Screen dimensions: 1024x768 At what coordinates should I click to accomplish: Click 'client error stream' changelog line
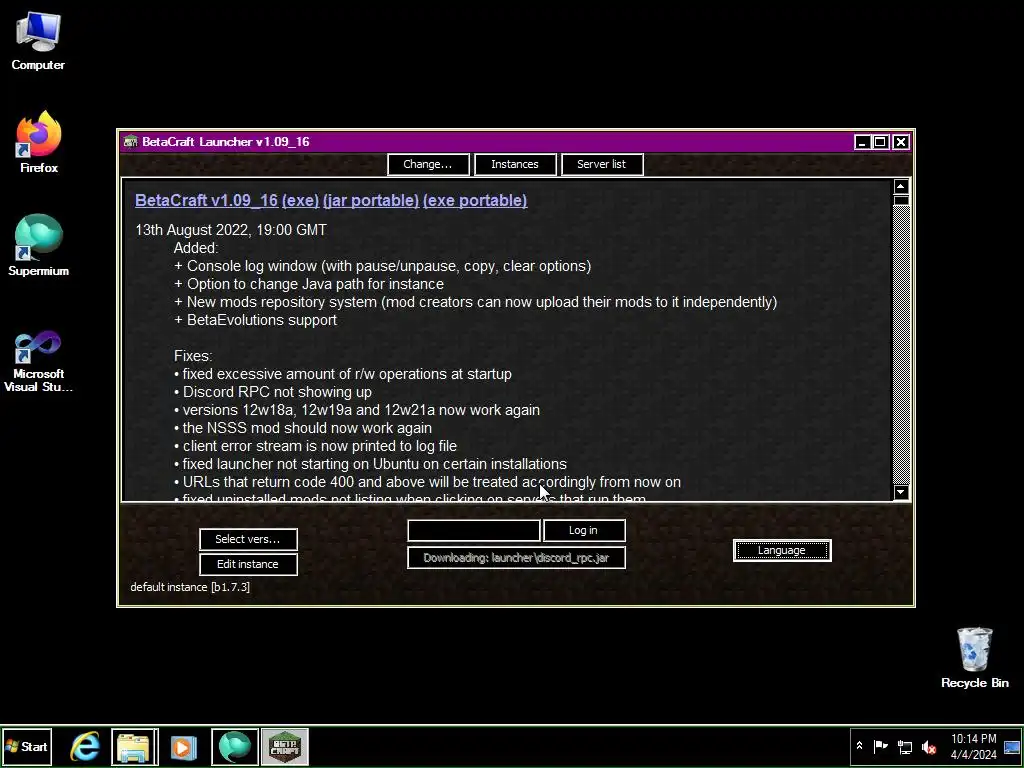tap(315, 446)
